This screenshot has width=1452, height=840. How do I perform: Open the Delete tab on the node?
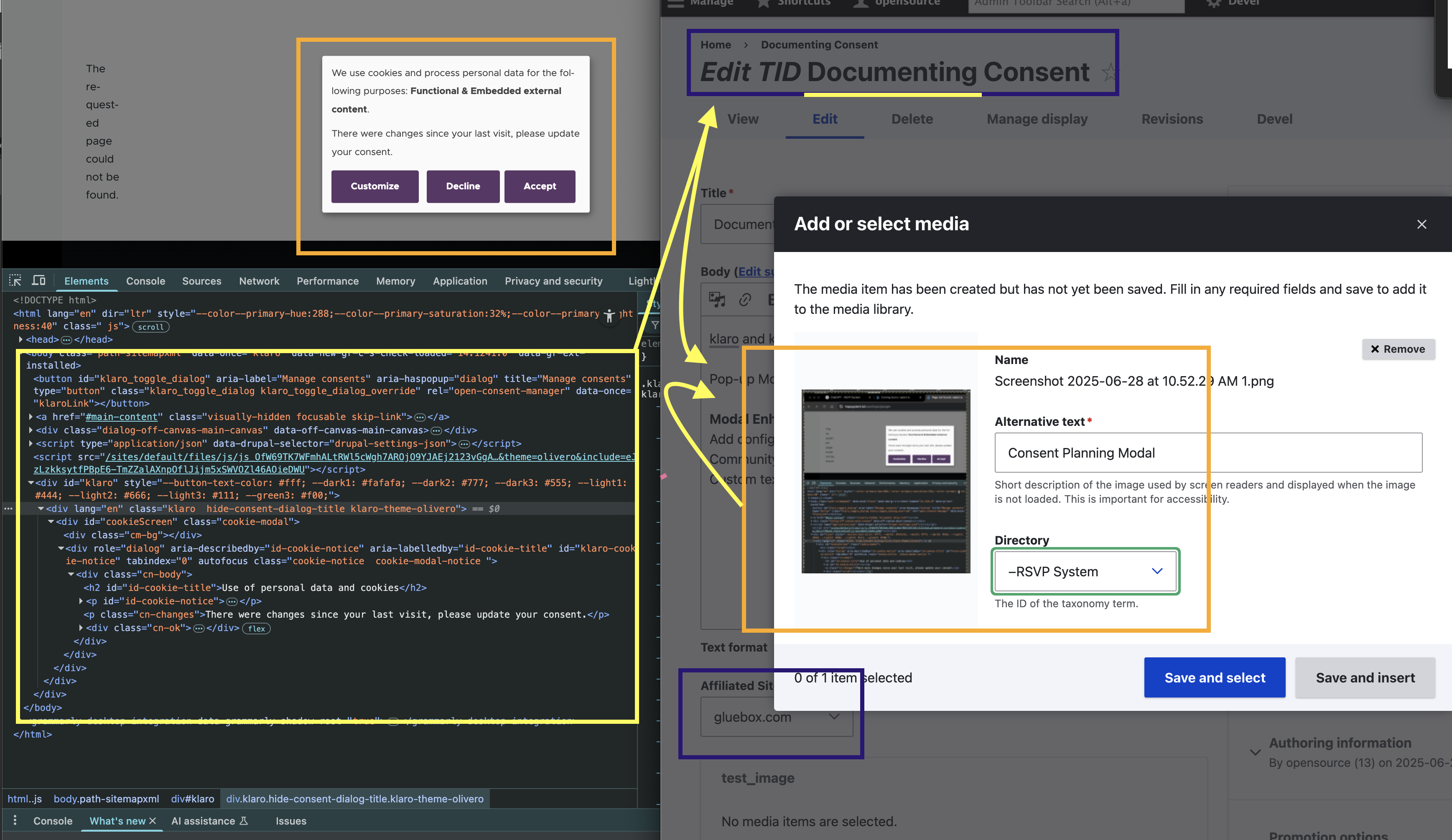coord(912,119)
